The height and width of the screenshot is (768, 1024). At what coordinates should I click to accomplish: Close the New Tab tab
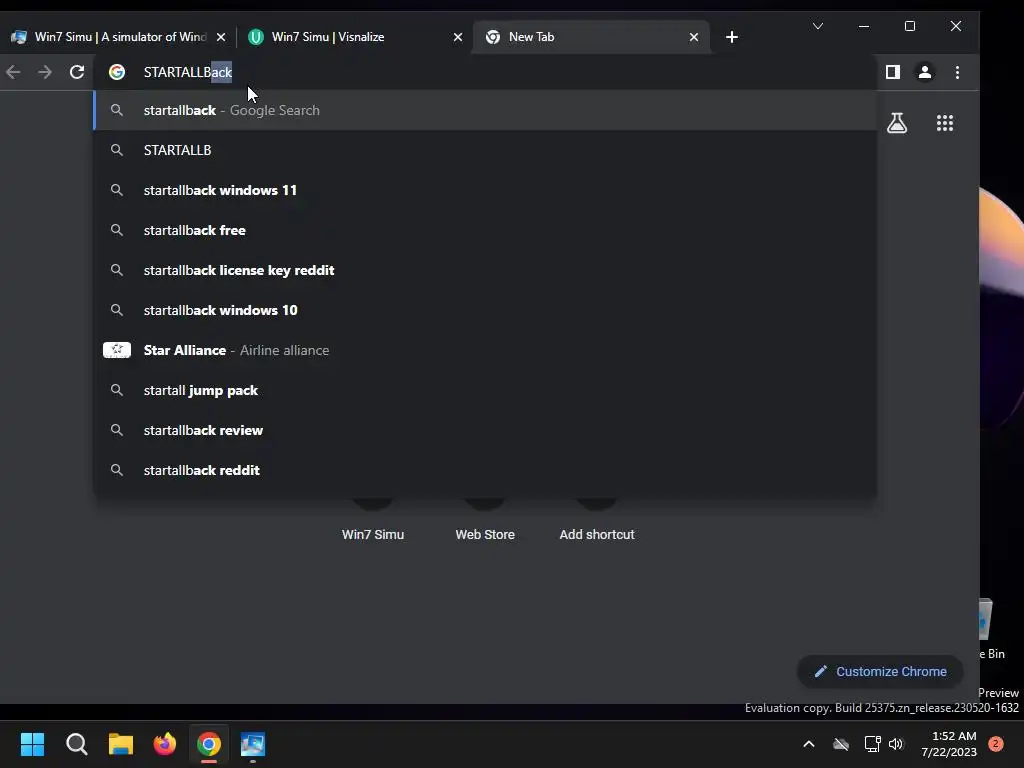[694, 37]
